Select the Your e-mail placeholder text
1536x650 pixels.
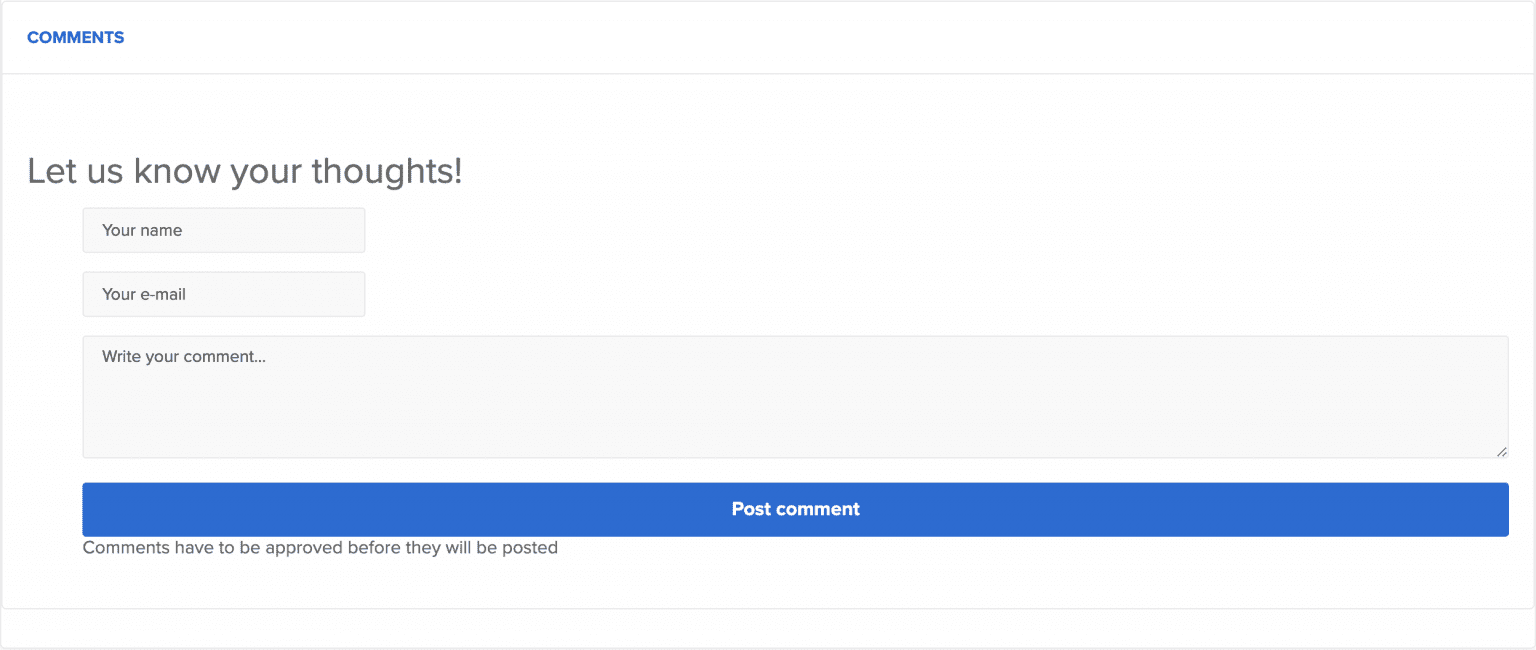point(142,294)
